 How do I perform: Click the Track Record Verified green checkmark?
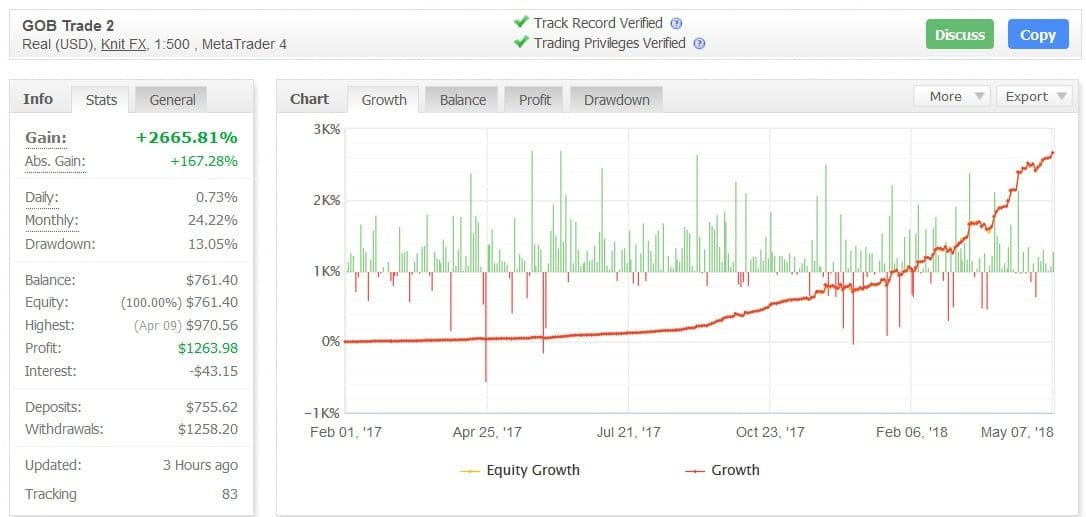click(520, 22)
